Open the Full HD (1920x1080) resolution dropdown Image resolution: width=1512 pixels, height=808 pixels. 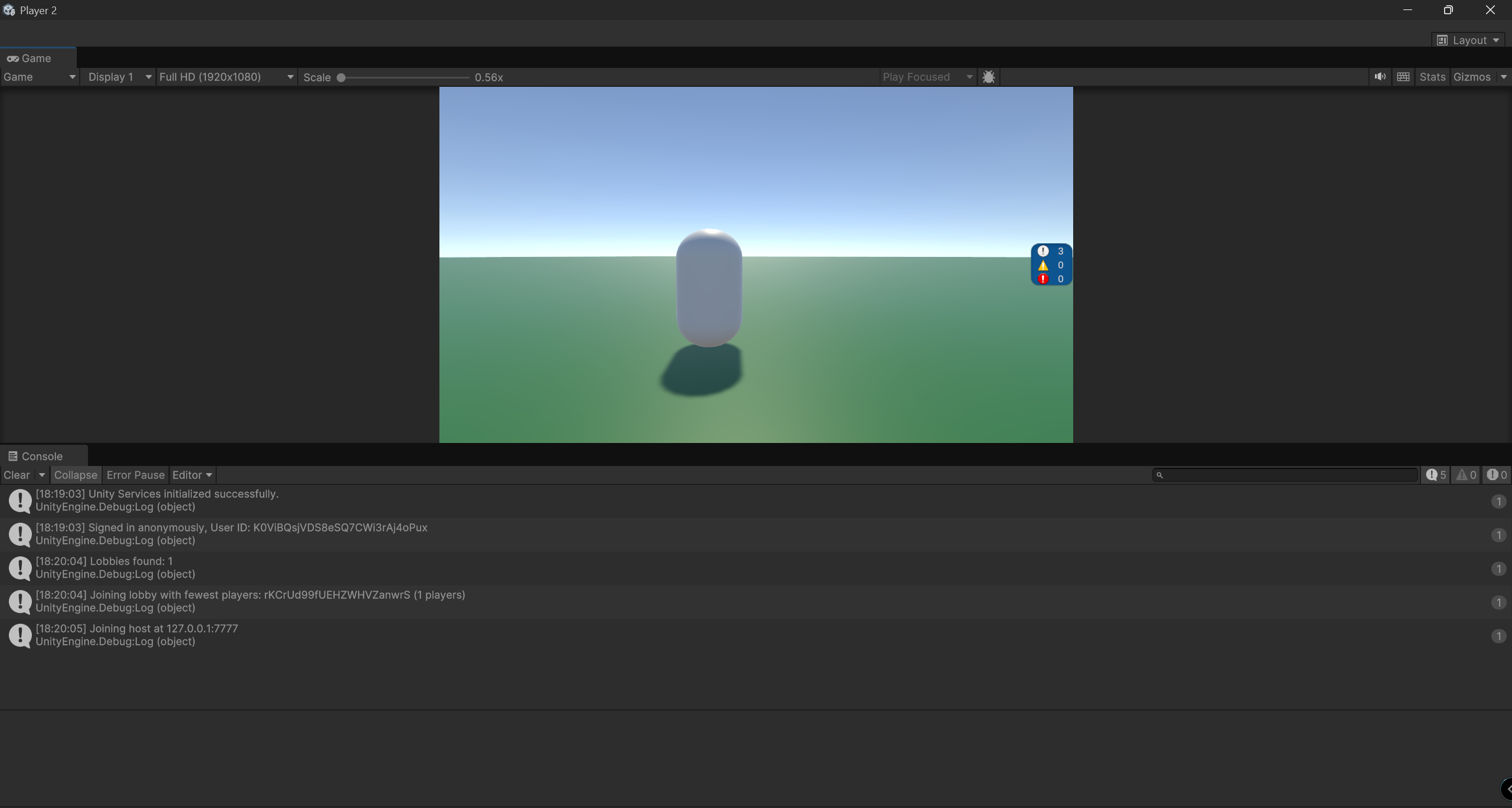[x=226, y=77]
